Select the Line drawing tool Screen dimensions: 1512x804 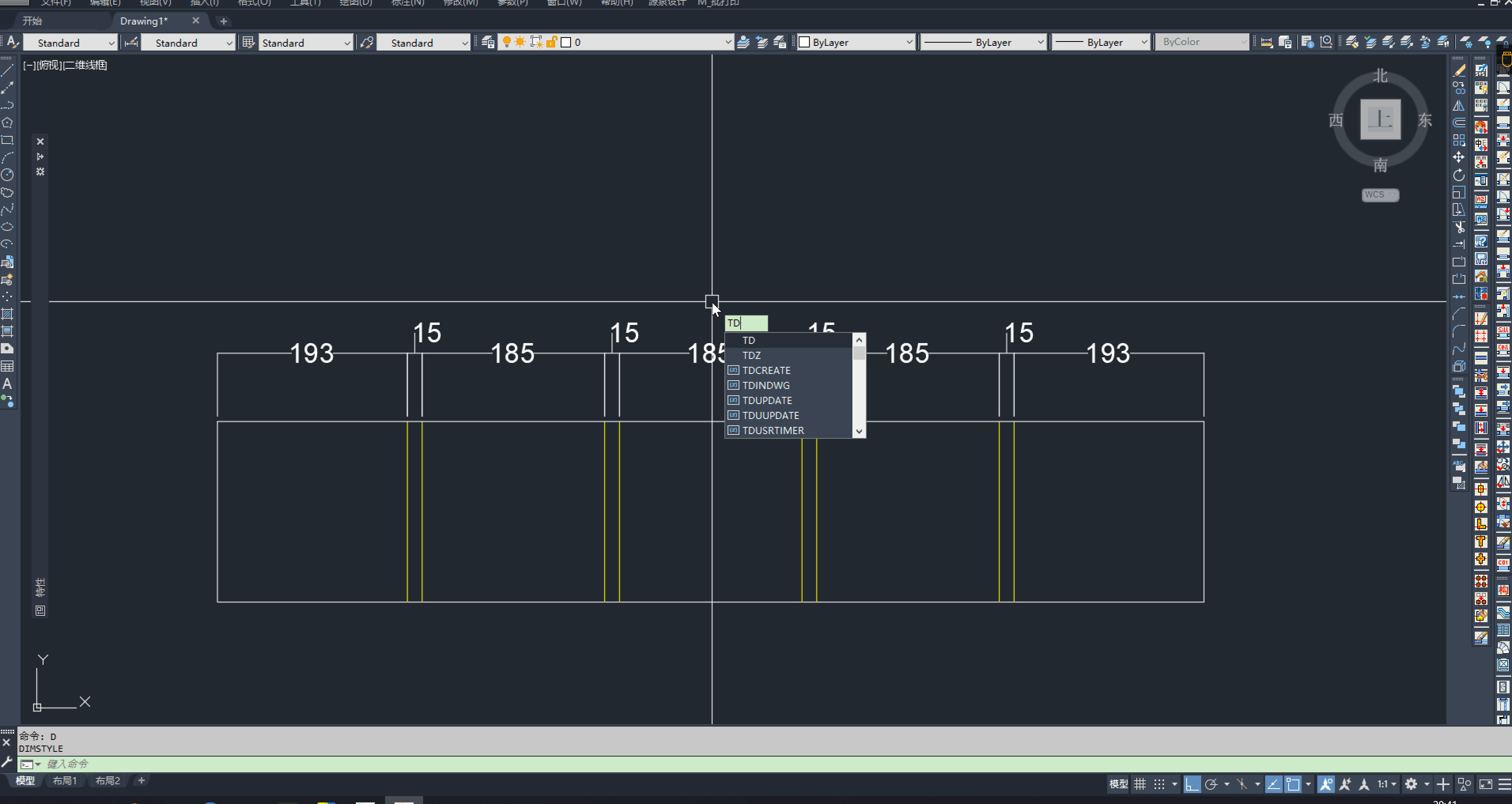point(7,70)
